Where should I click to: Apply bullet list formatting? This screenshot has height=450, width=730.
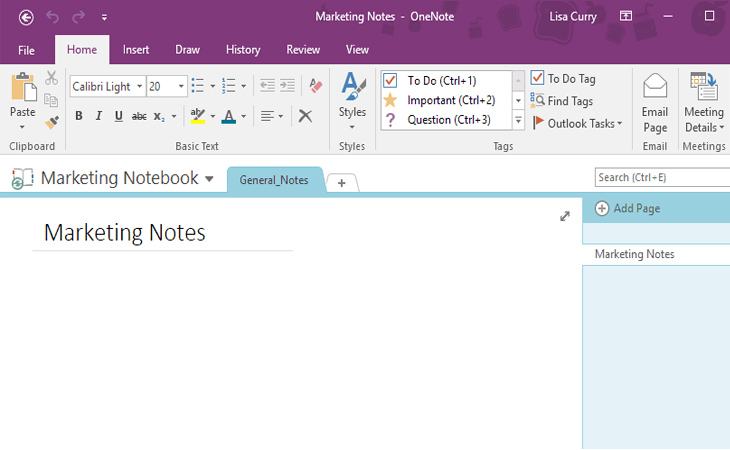coord(197,86)
